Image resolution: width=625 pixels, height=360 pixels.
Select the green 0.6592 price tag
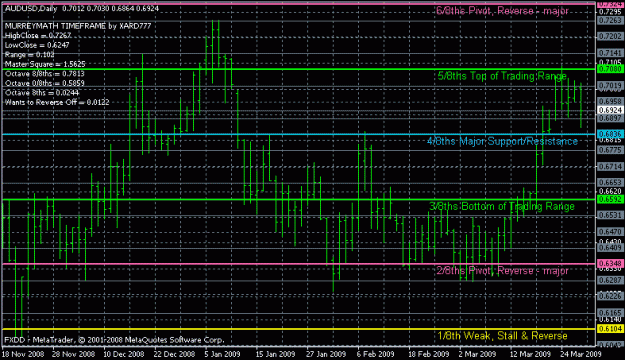pyautogui.click(x=610, y=199)
